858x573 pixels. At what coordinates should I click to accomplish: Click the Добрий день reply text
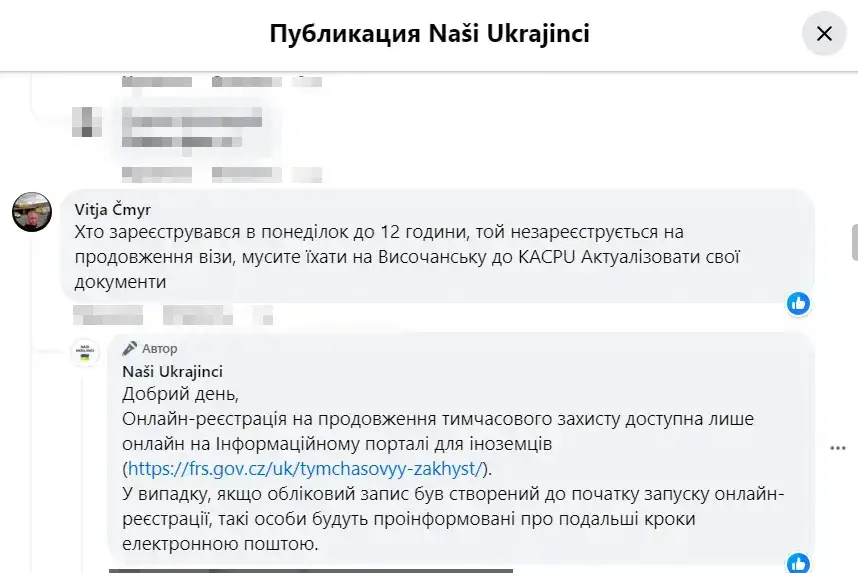(181, 394)
